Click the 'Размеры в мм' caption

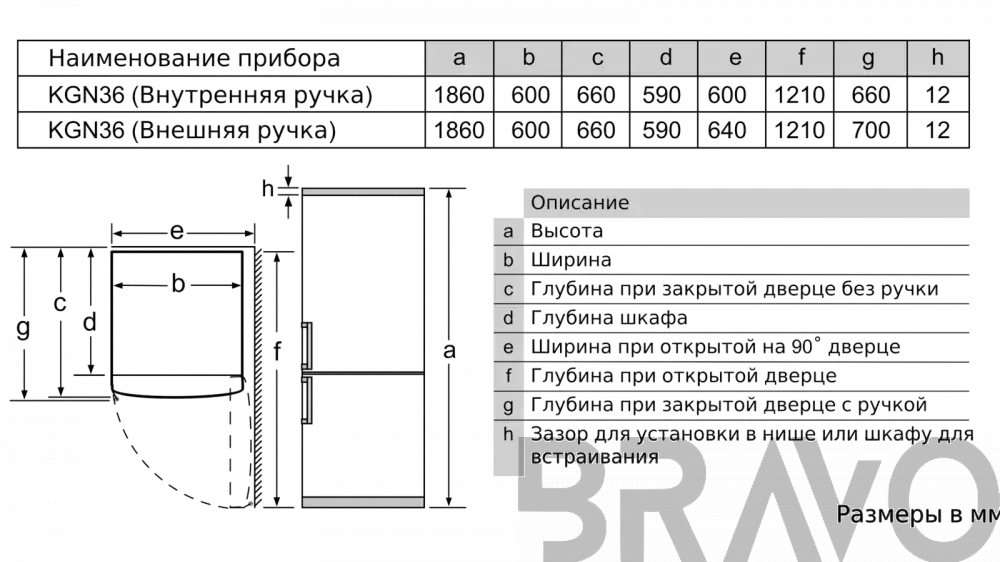pyautogui.click(x=918, y=514)
